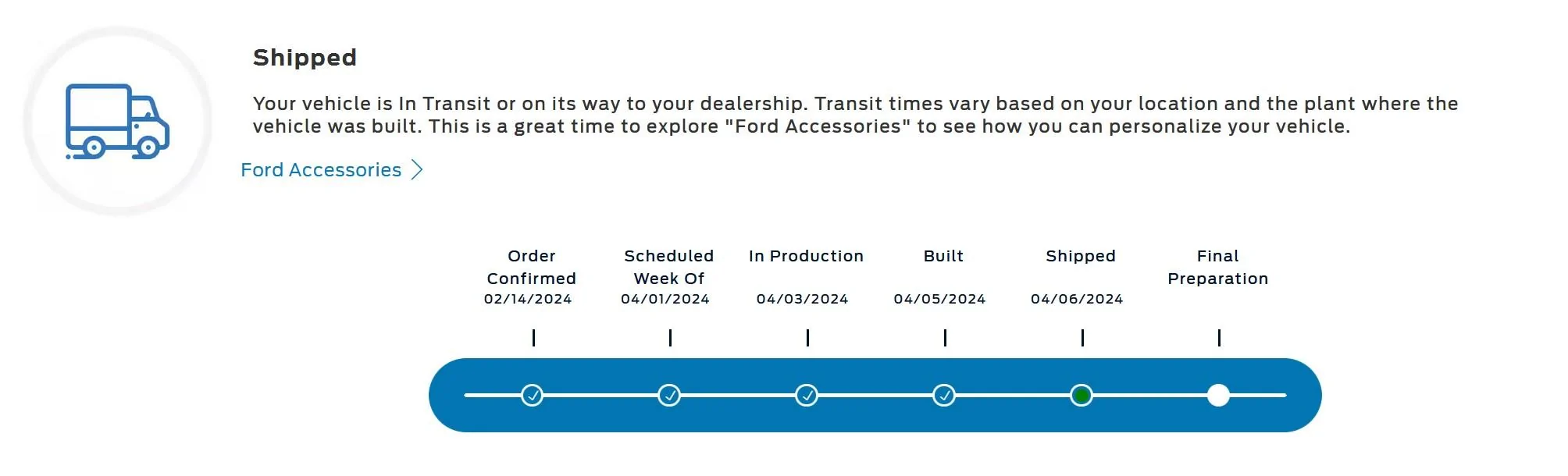Select the Shipped heading label
The image size is (1568, 476).
point(305,56)
